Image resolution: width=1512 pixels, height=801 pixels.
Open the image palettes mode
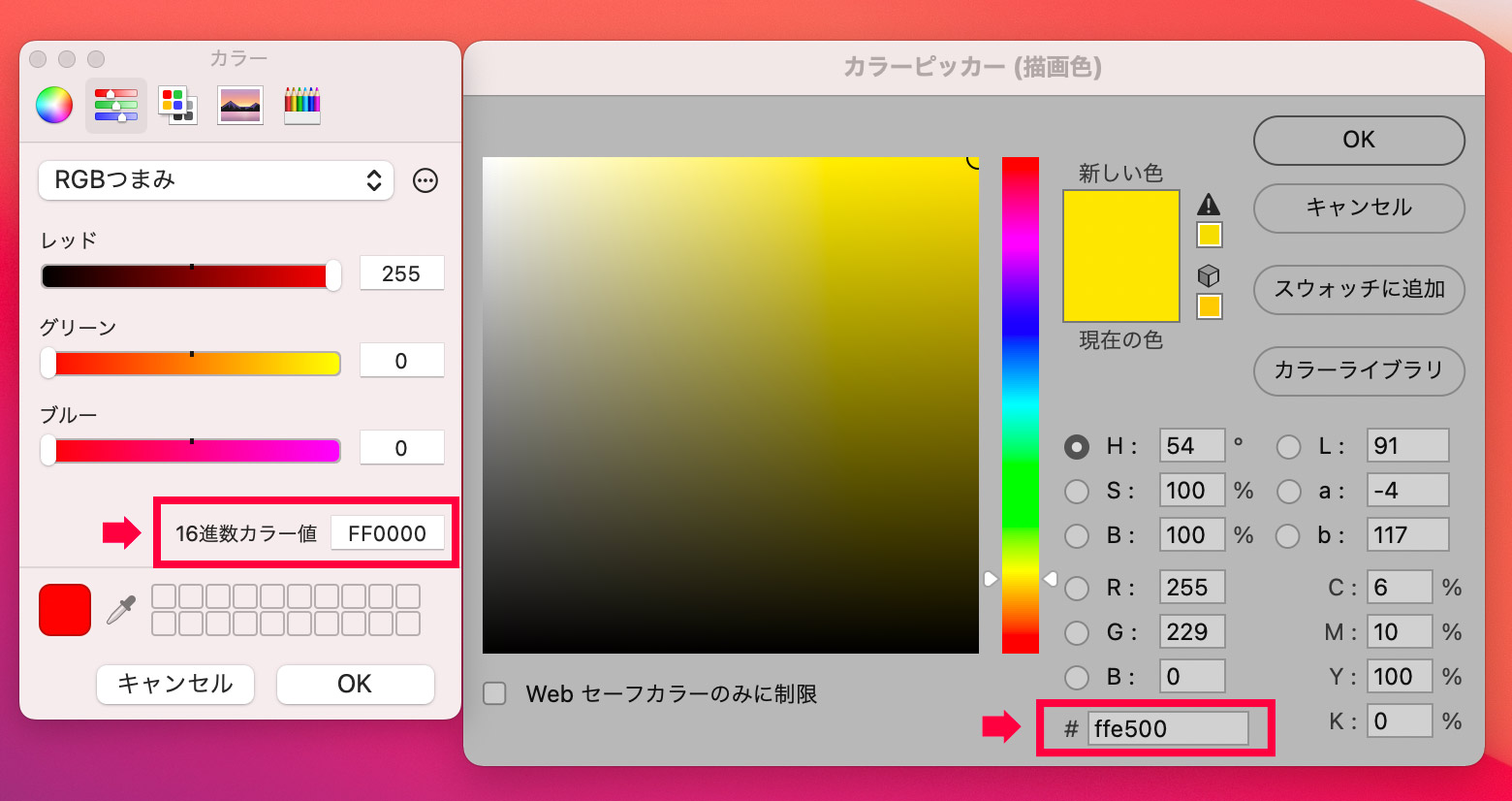tap(239, 105)
